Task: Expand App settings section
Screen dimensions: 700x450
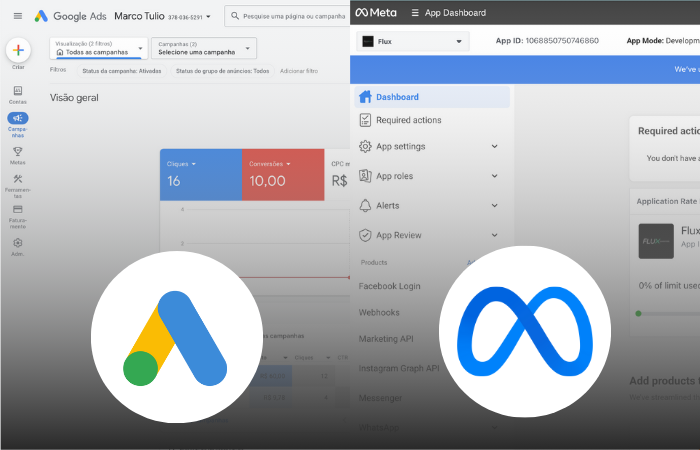Action: pos(495,146)
